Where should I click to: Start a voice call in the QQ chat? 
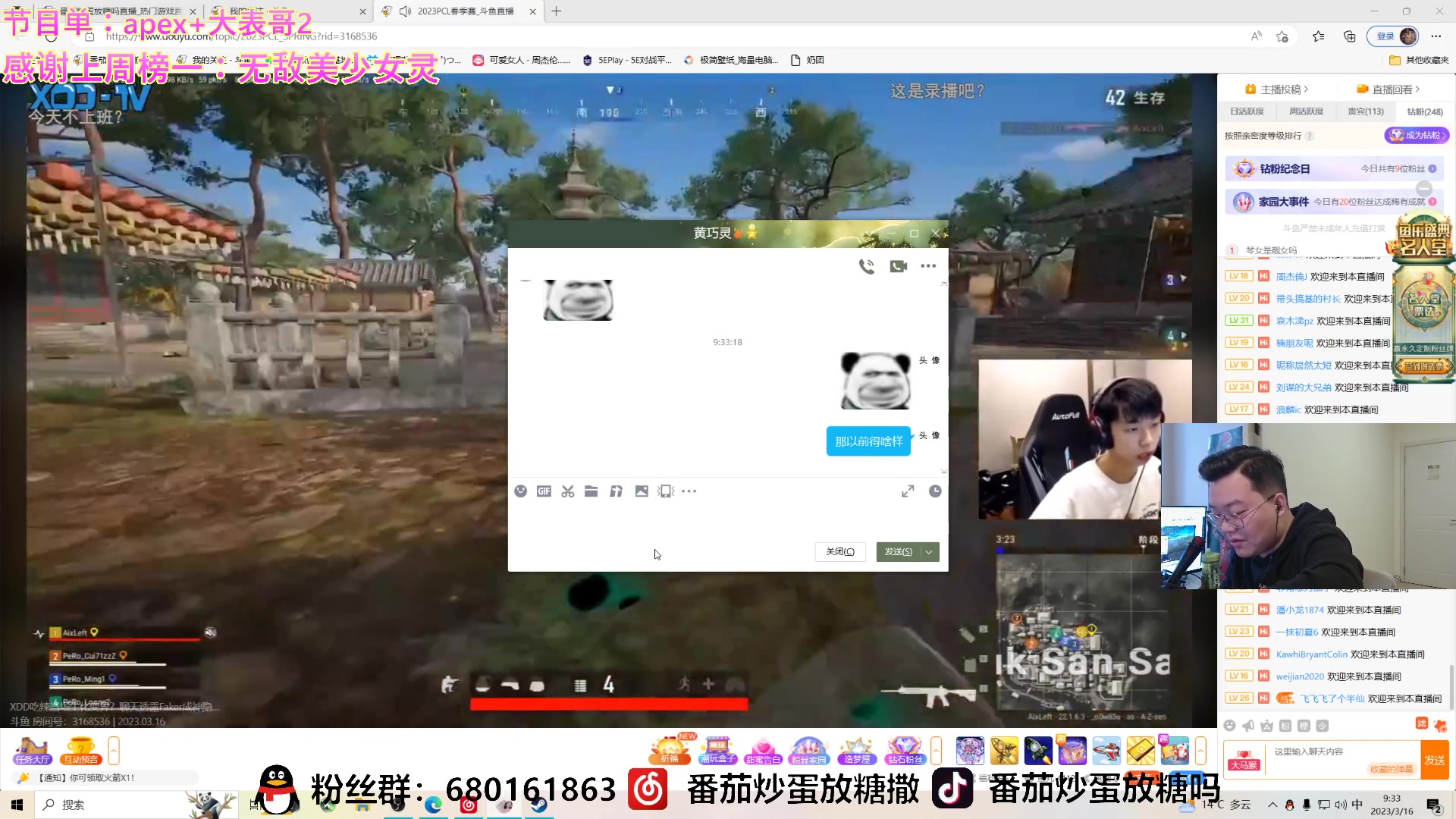[866, 266]
